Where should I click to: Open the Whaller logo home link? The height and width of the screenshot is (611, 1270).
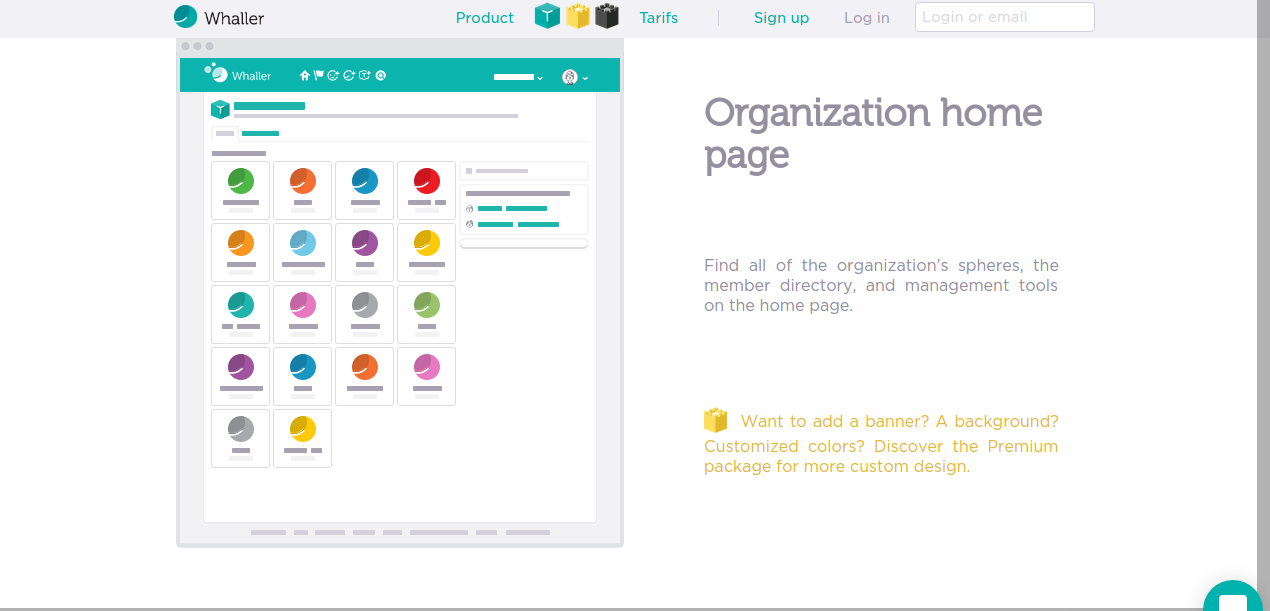tap(219, 17)
